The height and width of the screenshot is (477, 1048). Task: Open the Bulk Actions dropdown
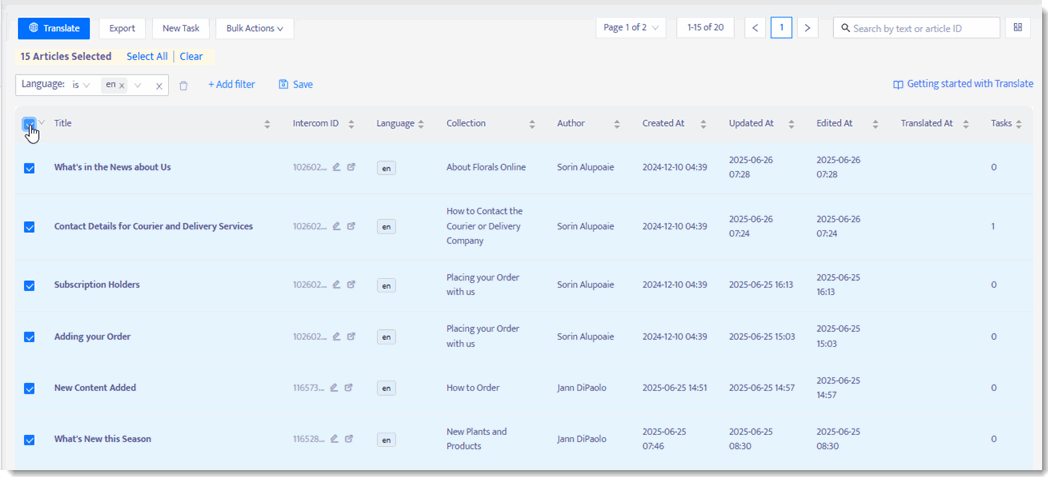[255, 28]
